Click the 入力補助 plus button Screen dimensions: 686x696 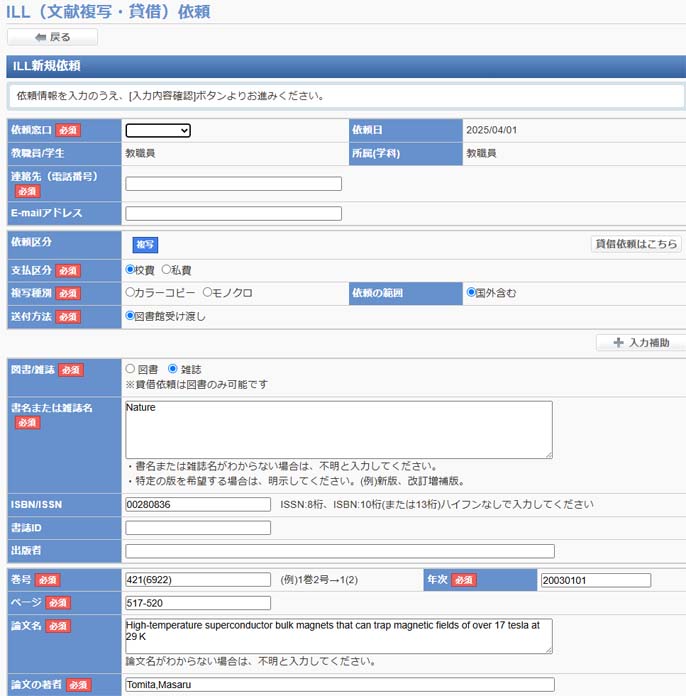(640, 343)
